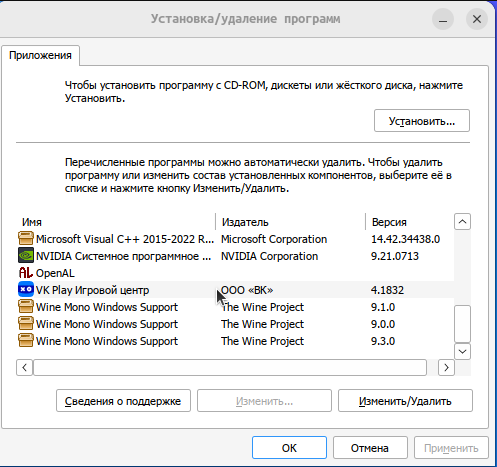Click version 14.42.34438.0

pyautogui.click(x=405, y=239)
